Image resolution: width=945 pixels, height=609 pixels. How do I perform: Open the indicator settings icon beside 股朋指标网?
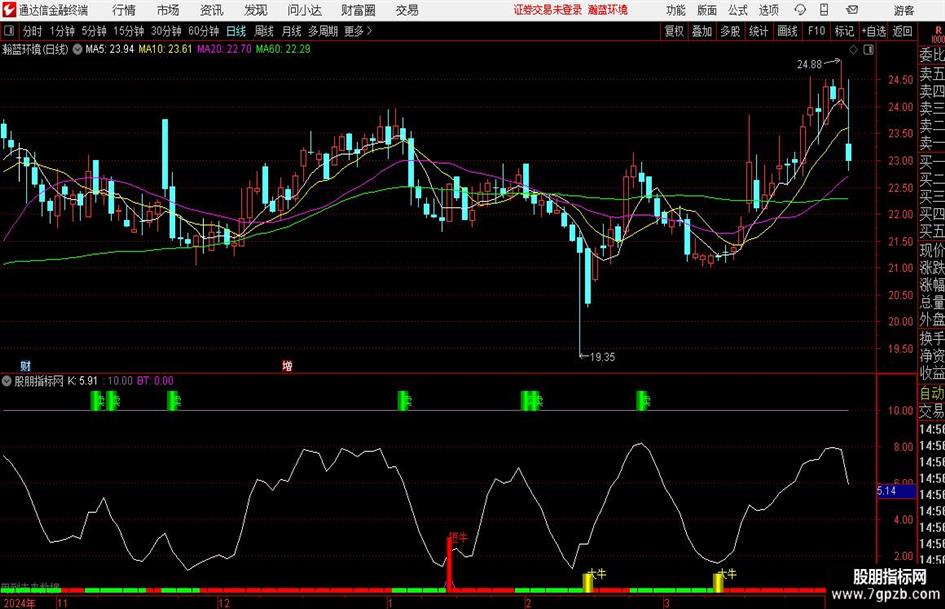coord(7,380)
